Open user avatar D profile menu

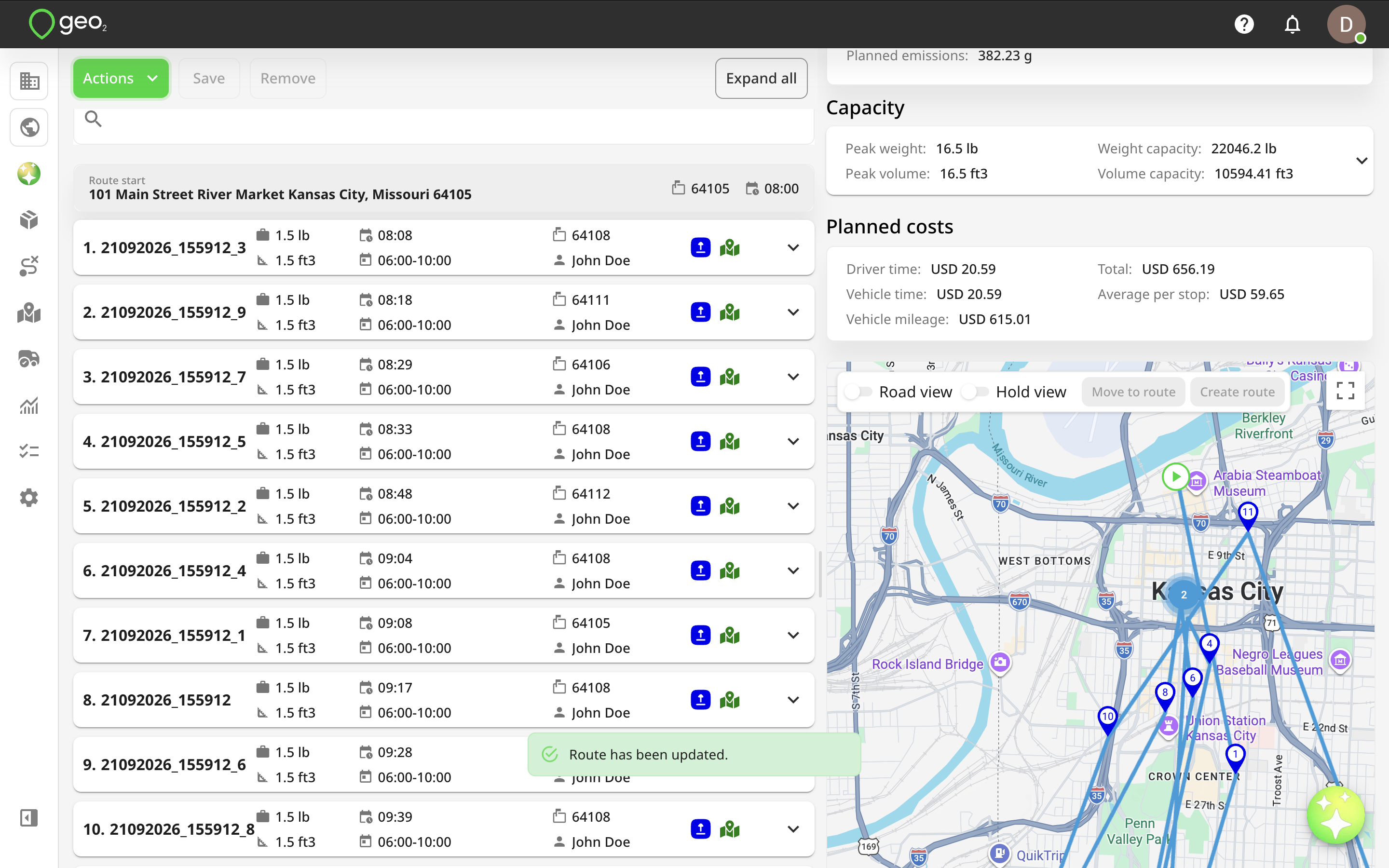click(x=1346, y=24)
